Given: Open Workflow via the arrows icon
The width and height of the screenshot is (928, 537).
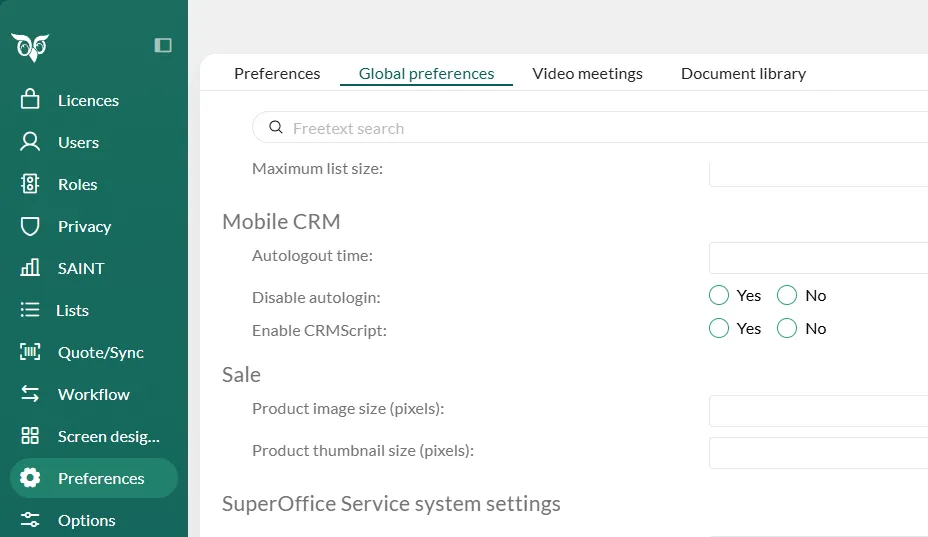Looking at the screenshot, I should (30, 394).
